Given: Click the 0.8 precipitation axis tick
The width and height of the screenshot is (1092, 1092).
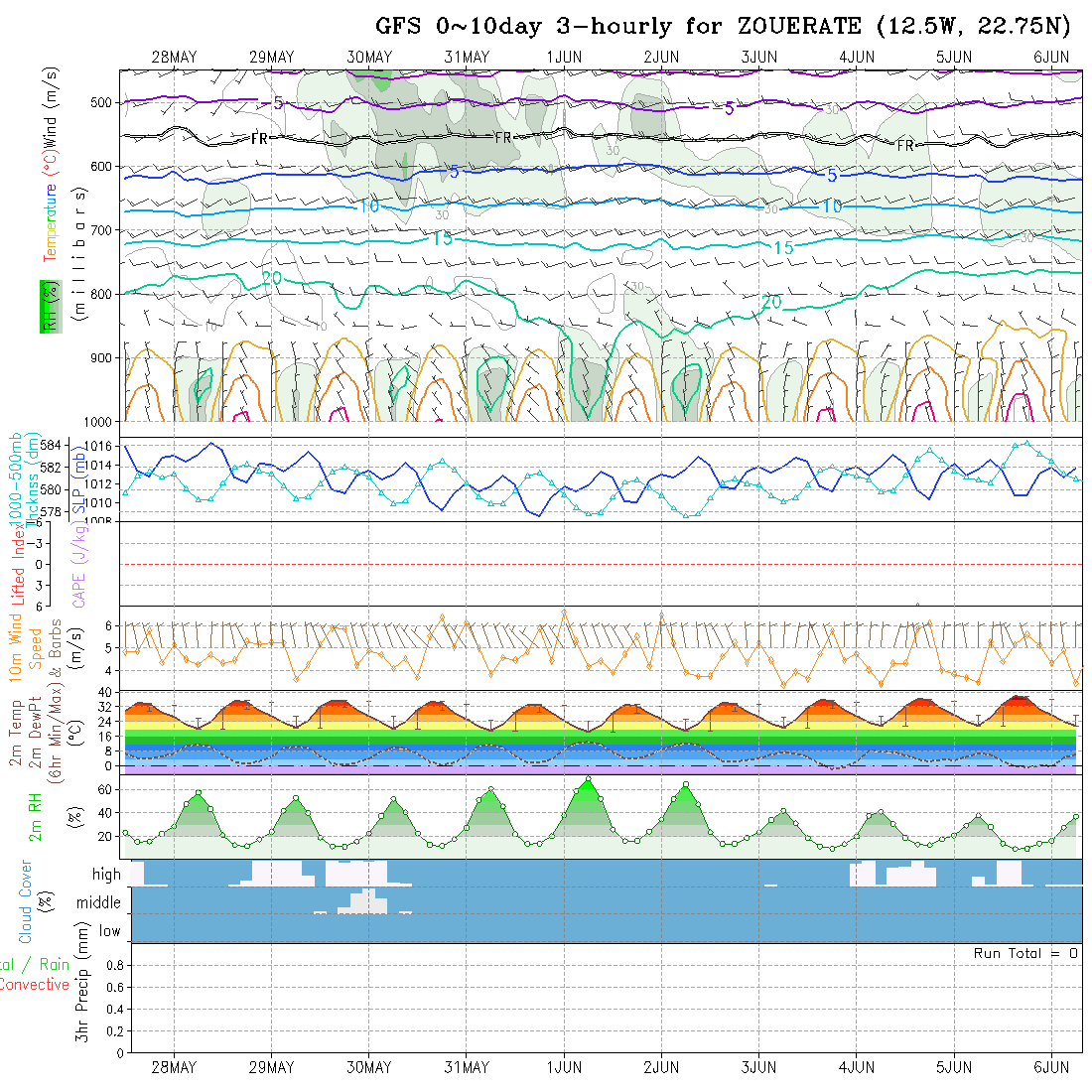Looking at the screenshot, I should [x=115, y=965].
